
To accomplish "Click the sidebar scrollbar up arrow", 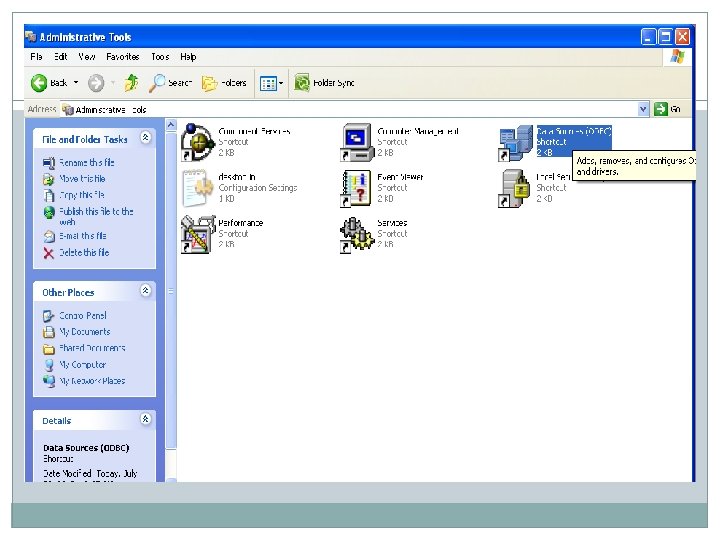I will click(171, 125).
